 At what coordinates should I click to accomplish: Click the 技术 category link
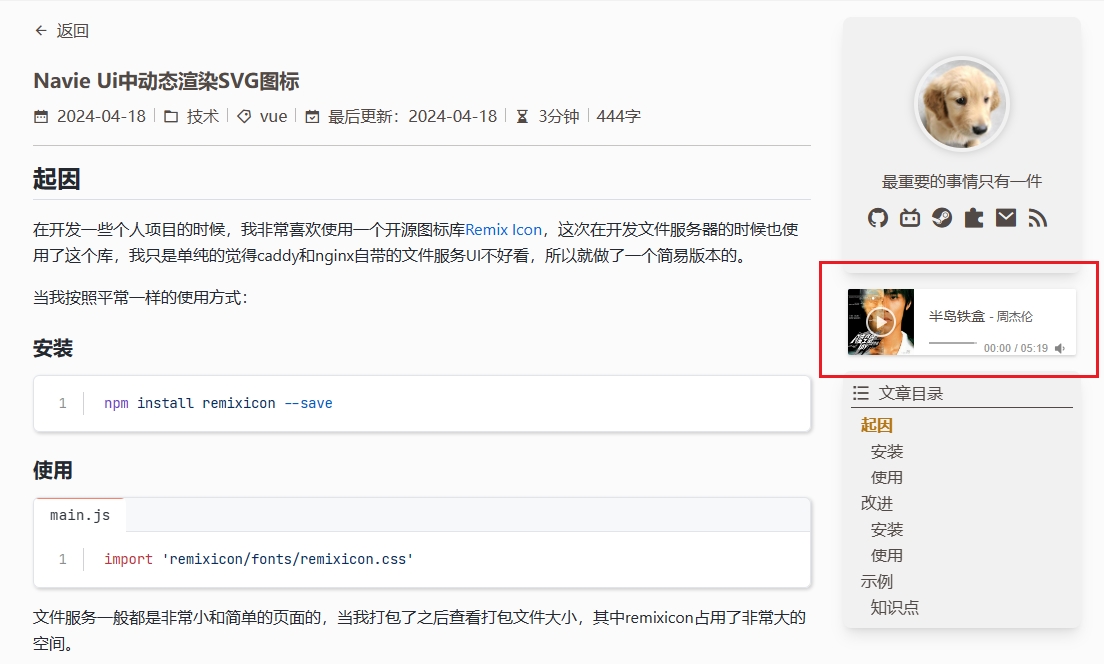point(202,116)
